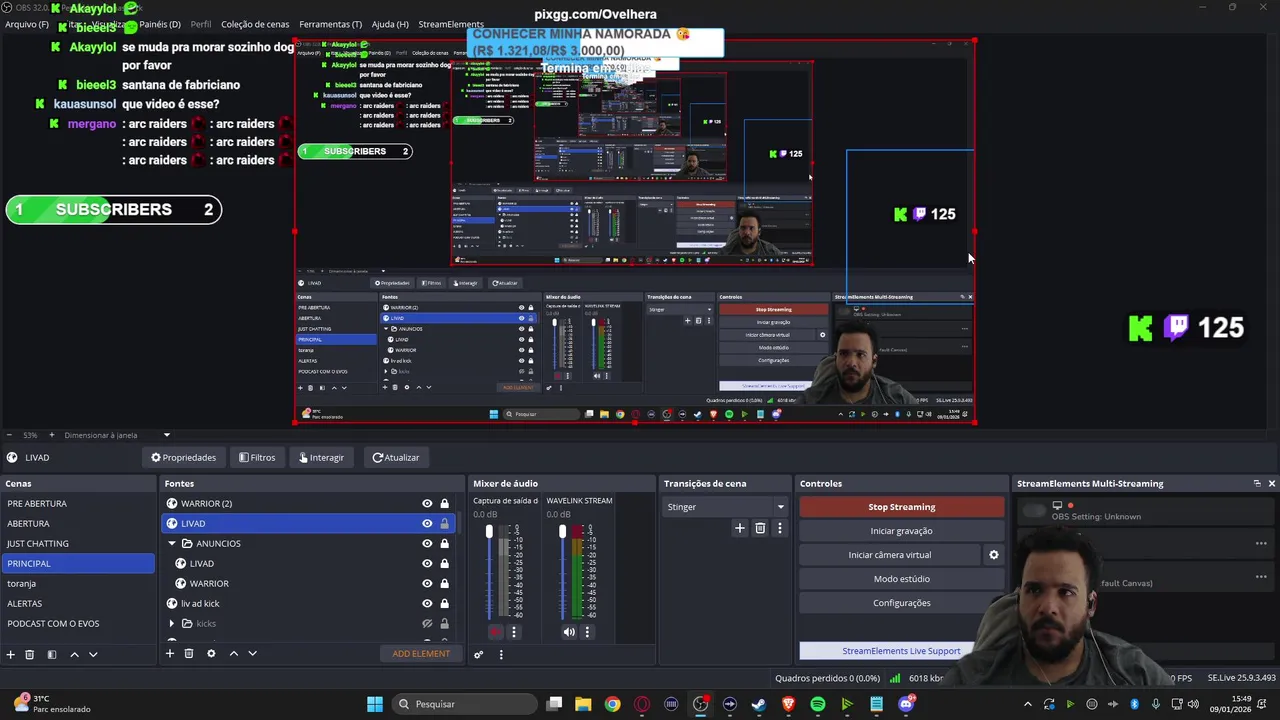The height and width of the screenshot is (720, 1280).
Task: Open File Explorer from the taskbar
Action: (x=583, y=704)
